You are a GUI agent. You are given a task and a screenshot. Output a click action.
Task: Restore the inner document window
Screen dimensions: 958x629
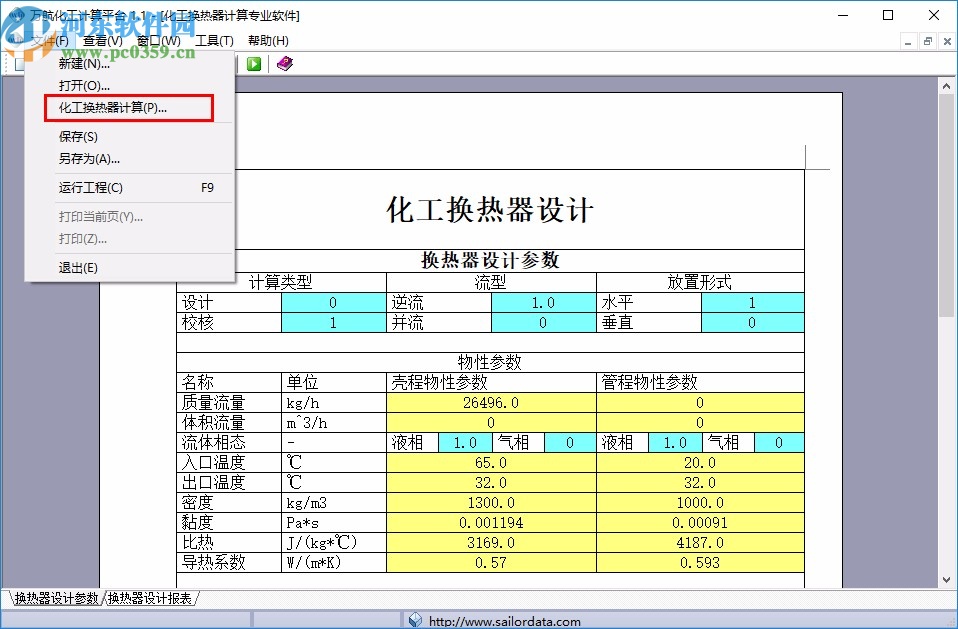tap(927, 42)
